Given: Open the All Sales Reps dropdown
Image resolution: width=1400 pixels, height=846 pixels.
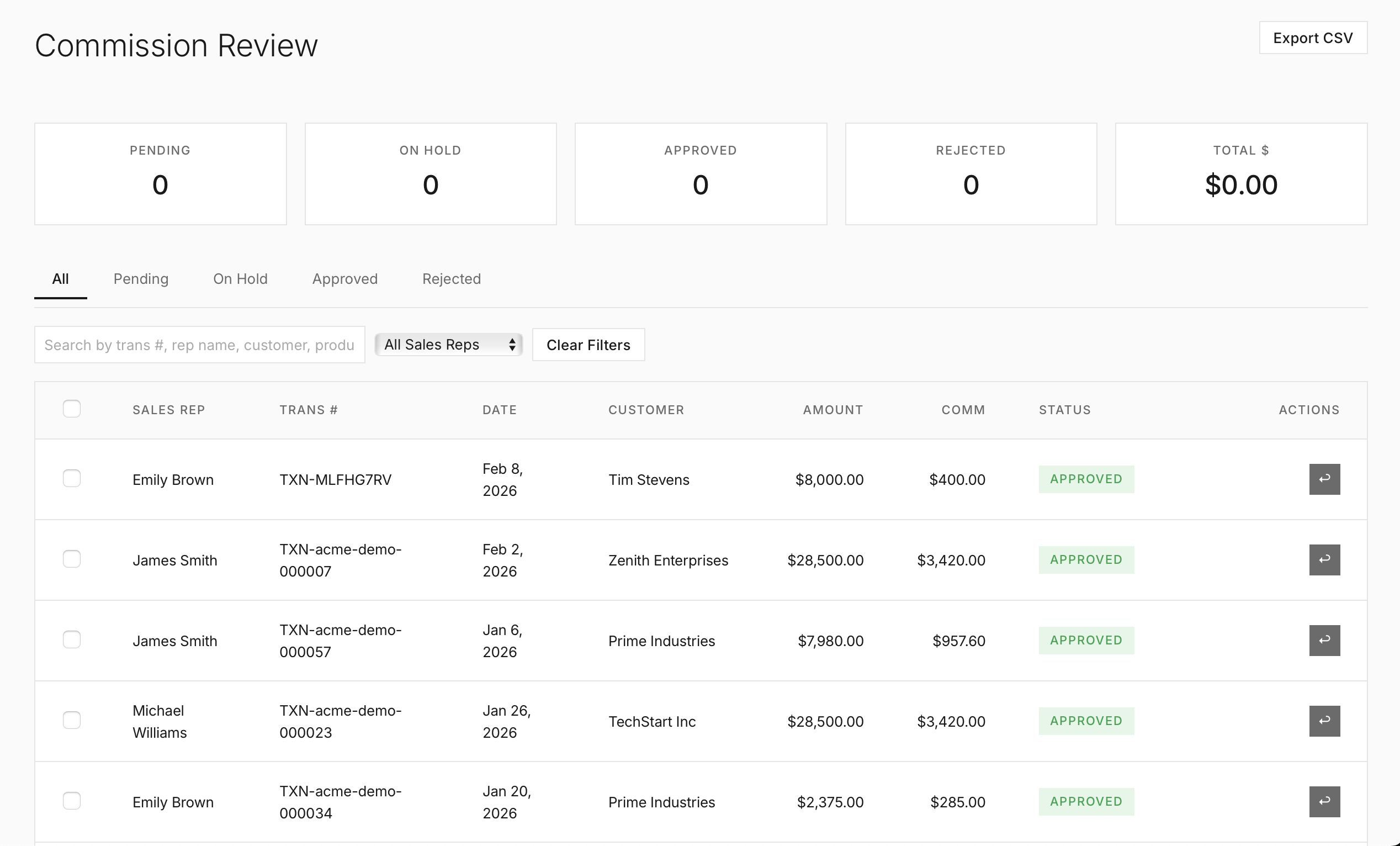Looking at the screenshot, I should coord(448,345).
